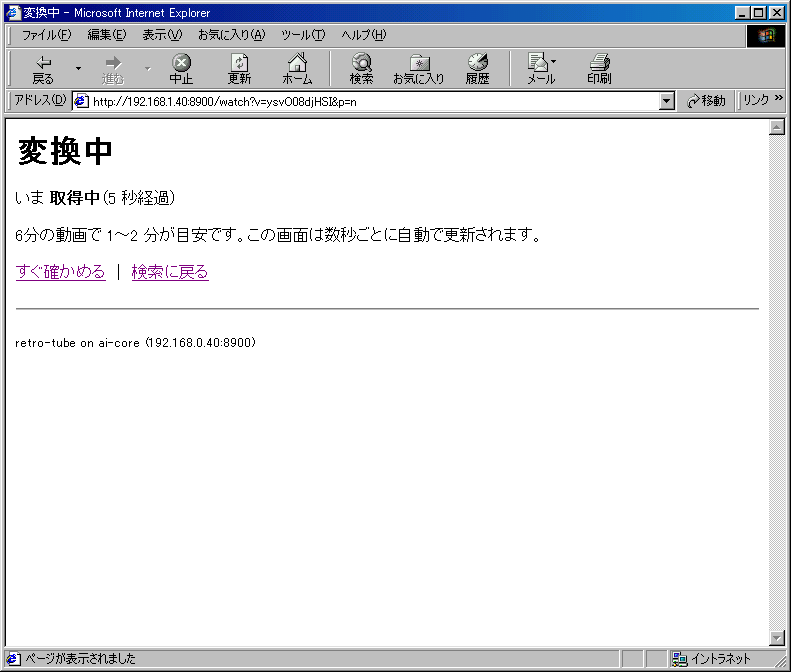Click the scrollbar up arrow
This screenshot has height=672, width=791.
(777, 127)
